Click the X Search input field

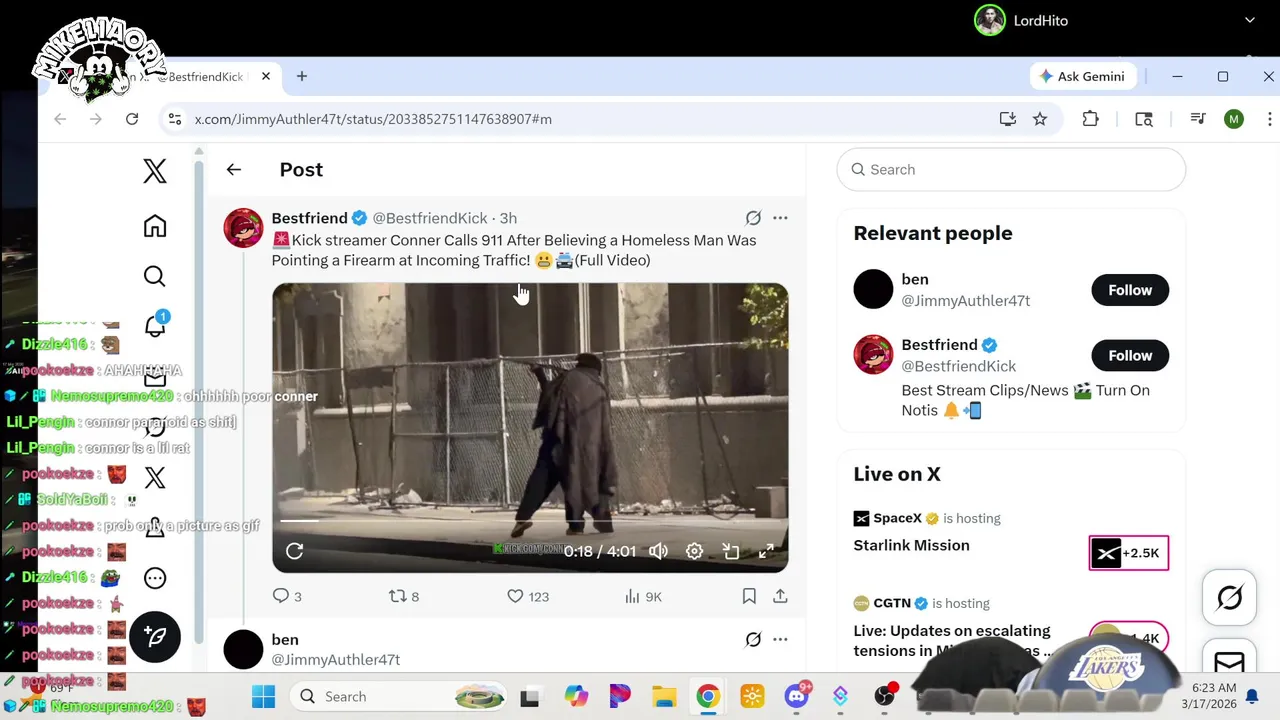coord(1011,170)
